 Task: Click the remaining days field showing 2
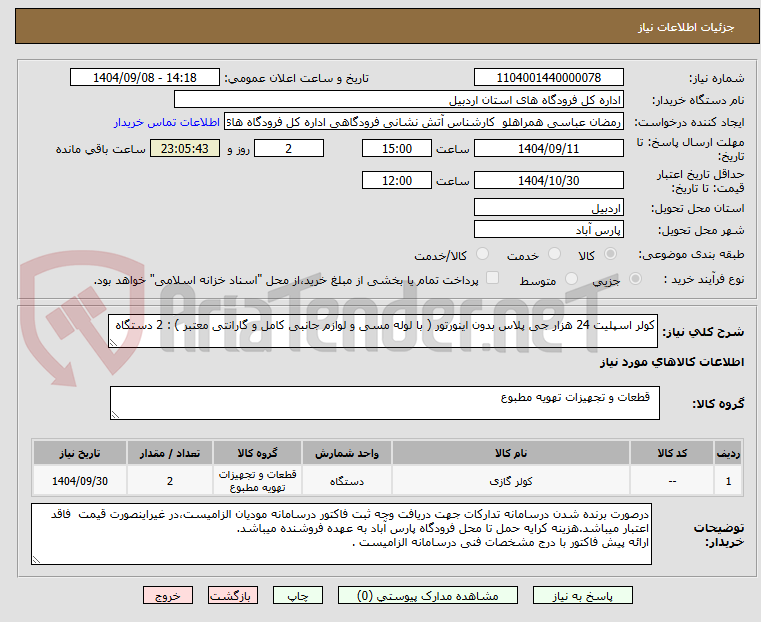[289, 148]
